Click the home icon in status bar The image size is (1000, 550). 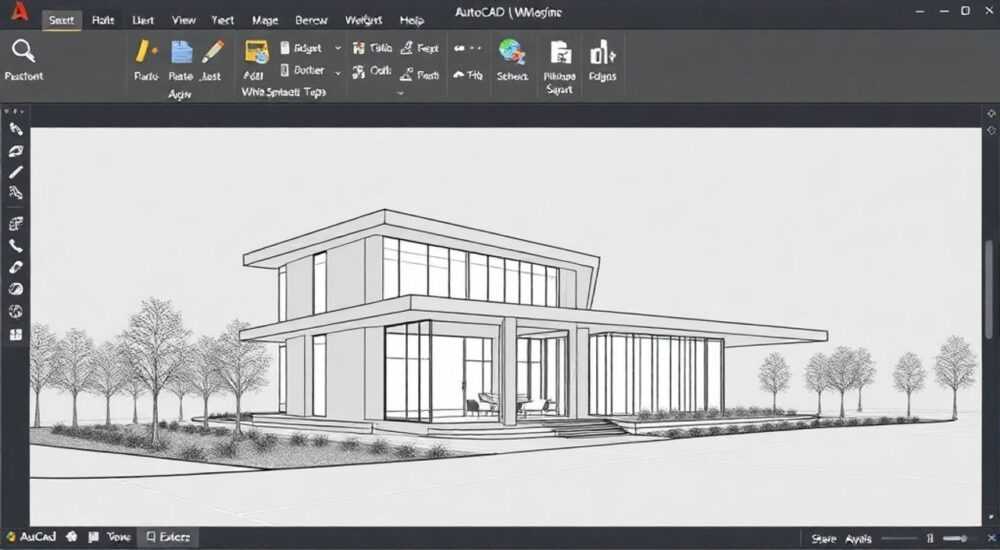pyautogui.click(x=71, y=537)
